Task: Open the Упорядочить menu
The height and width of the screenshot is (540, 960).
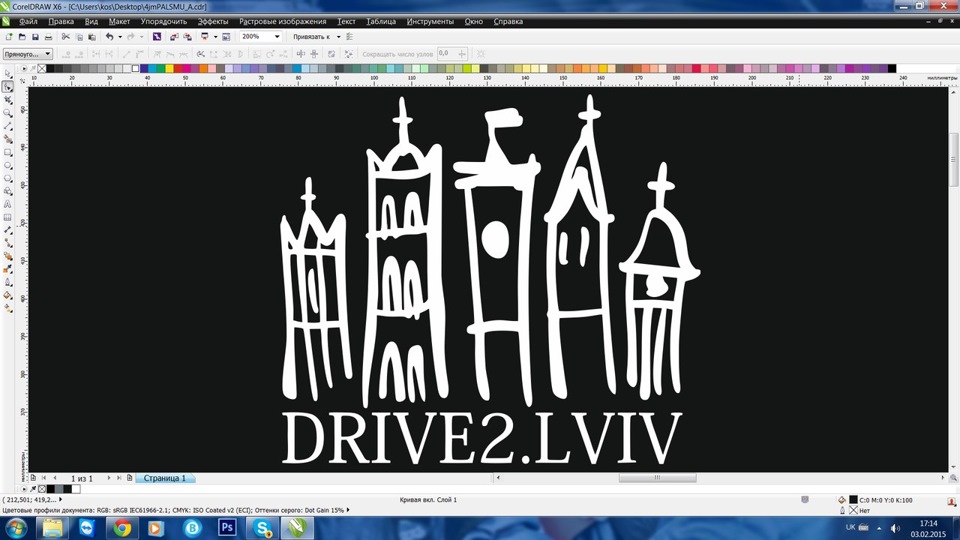Action: click(163, 21)
